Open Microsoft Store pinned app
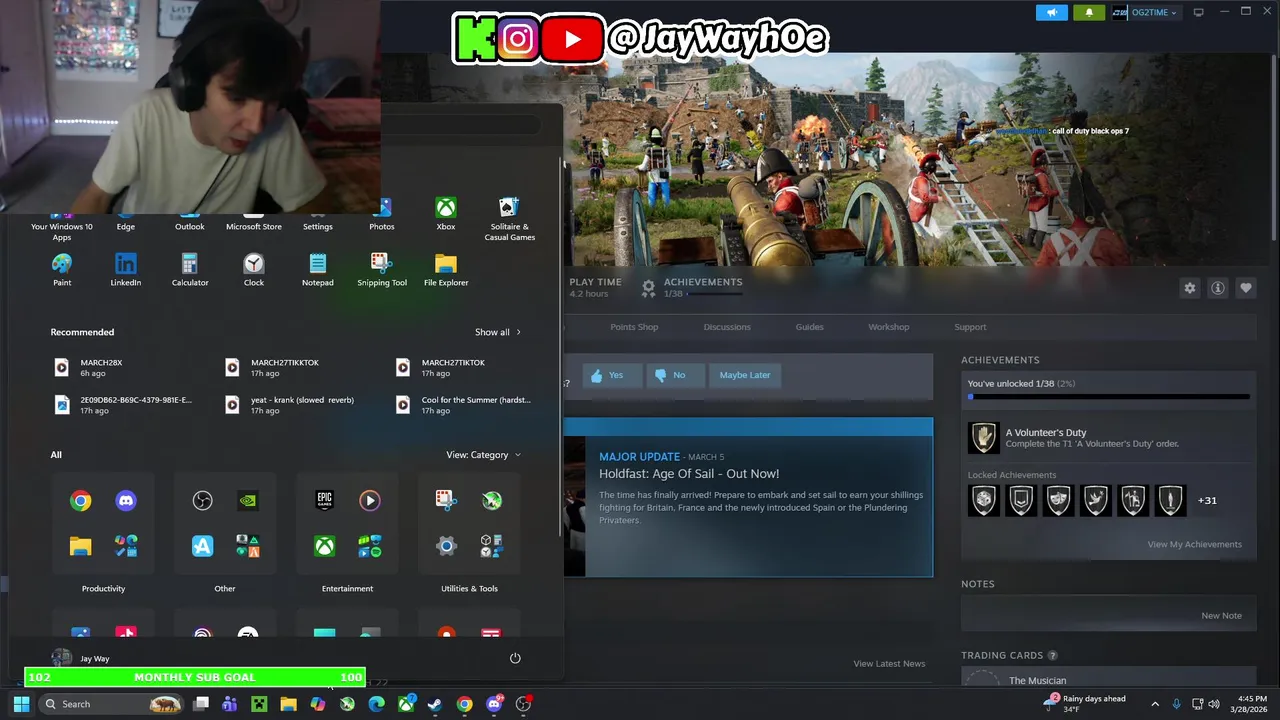 click(x=254, y=222)
